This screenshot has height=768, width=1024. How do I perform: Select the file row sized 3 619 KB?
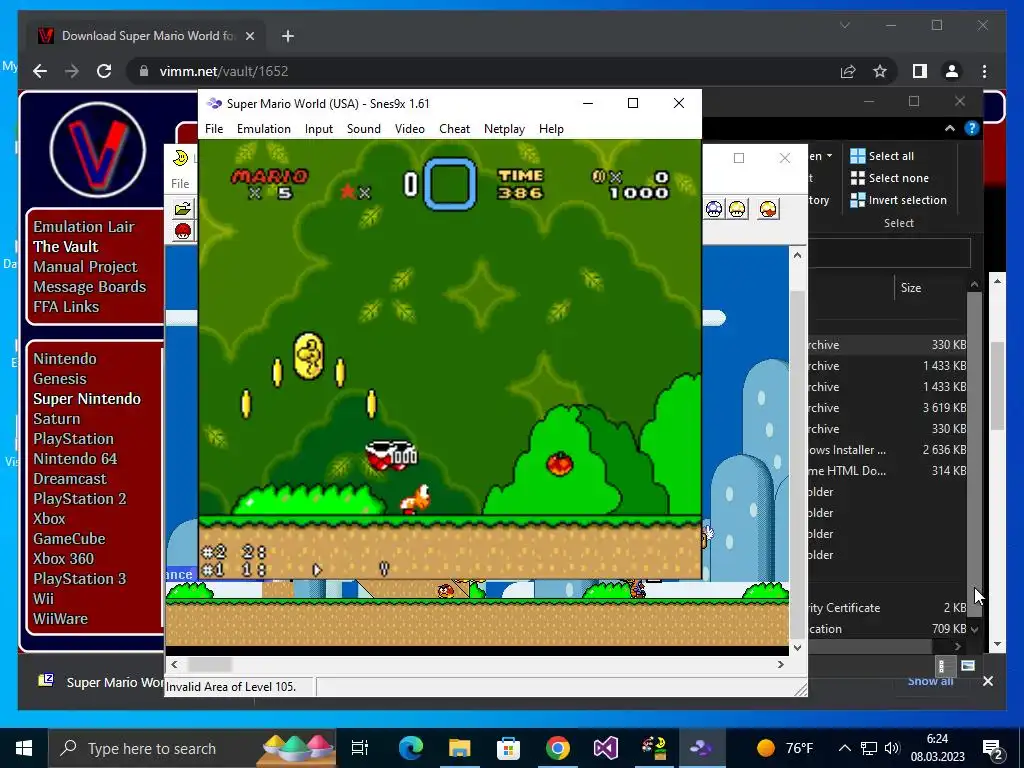887,408
